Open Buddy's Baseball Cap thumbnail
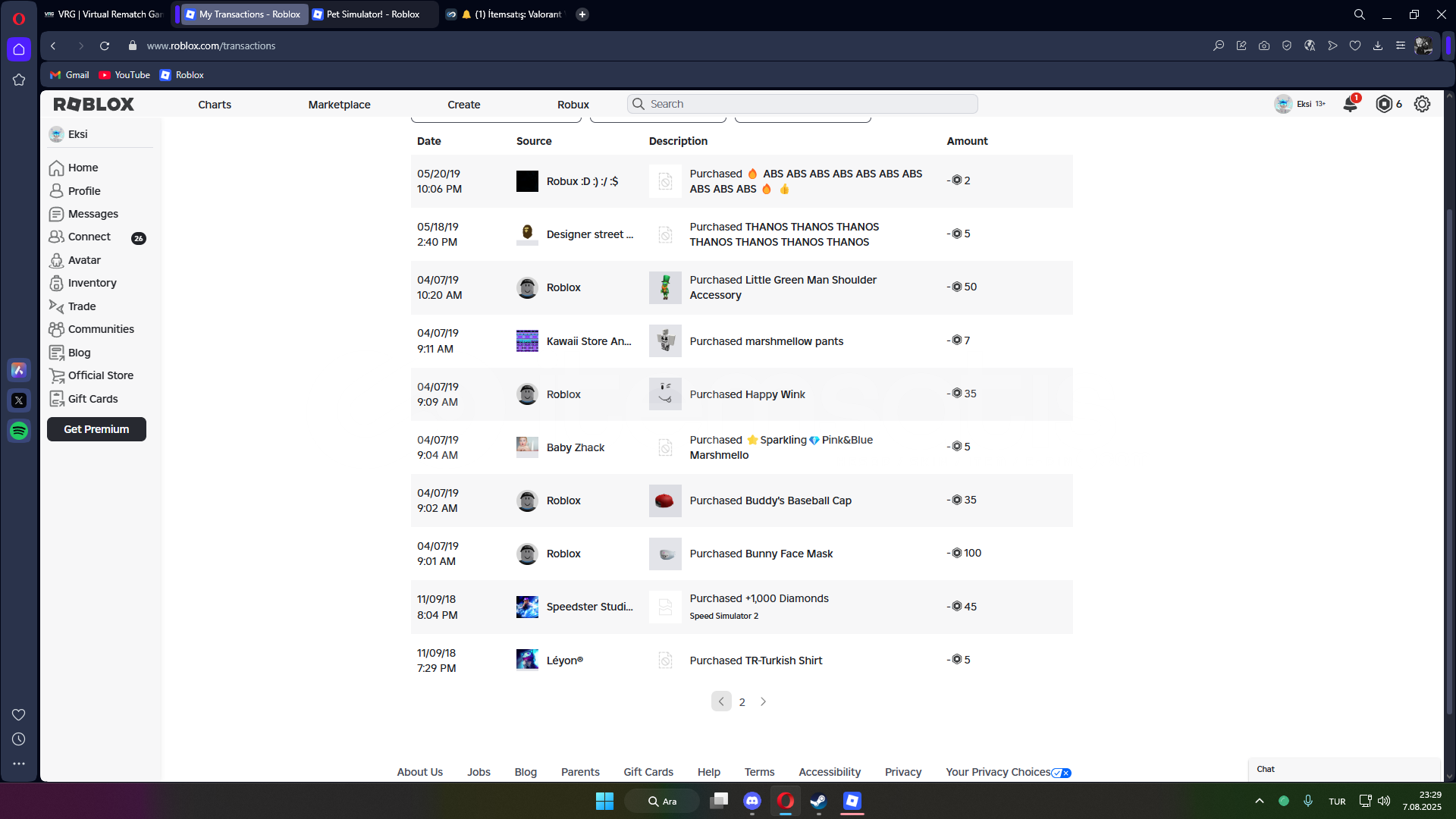The width and height of the screenshot is (1456, 819). click(665, 500)
